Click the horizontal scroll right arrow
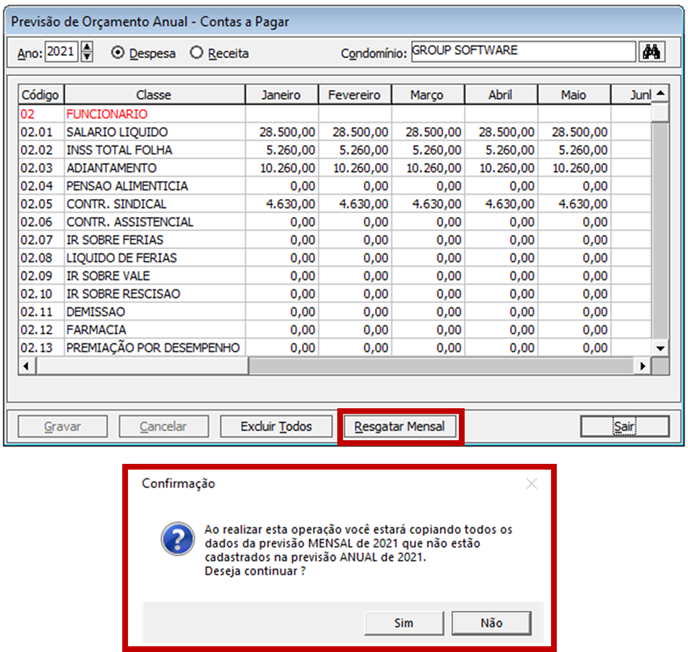Viewport: 688px width, 652px height. pyautogui.click(x=643, y=366)
